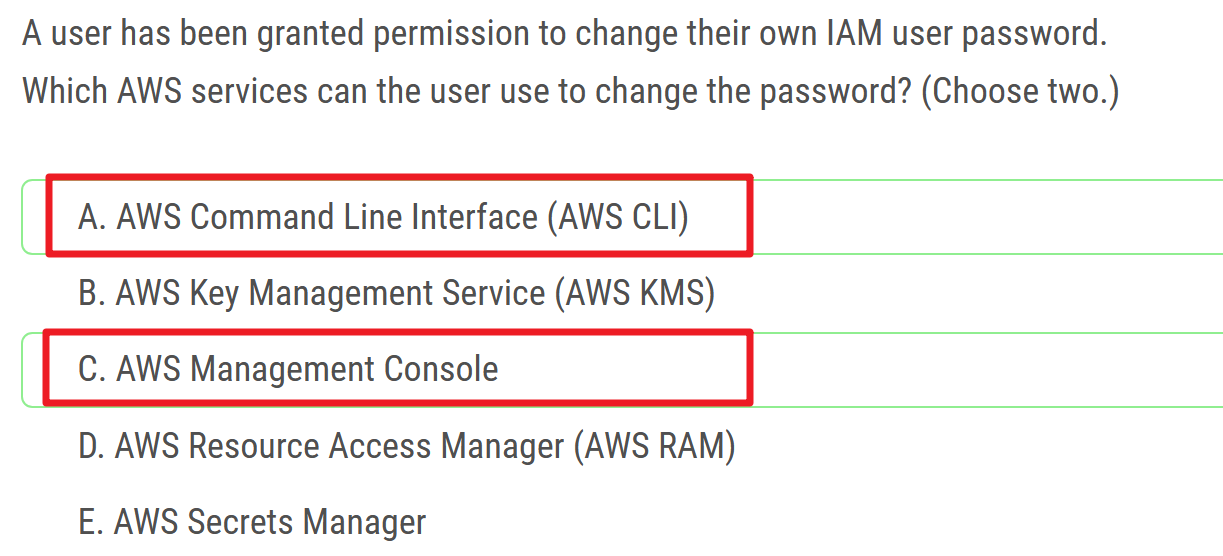Image resolution: width=1223 pixels, height=556 pixels.
Task: Click empty space in green-outlined row C
Action: click(980, 369)
